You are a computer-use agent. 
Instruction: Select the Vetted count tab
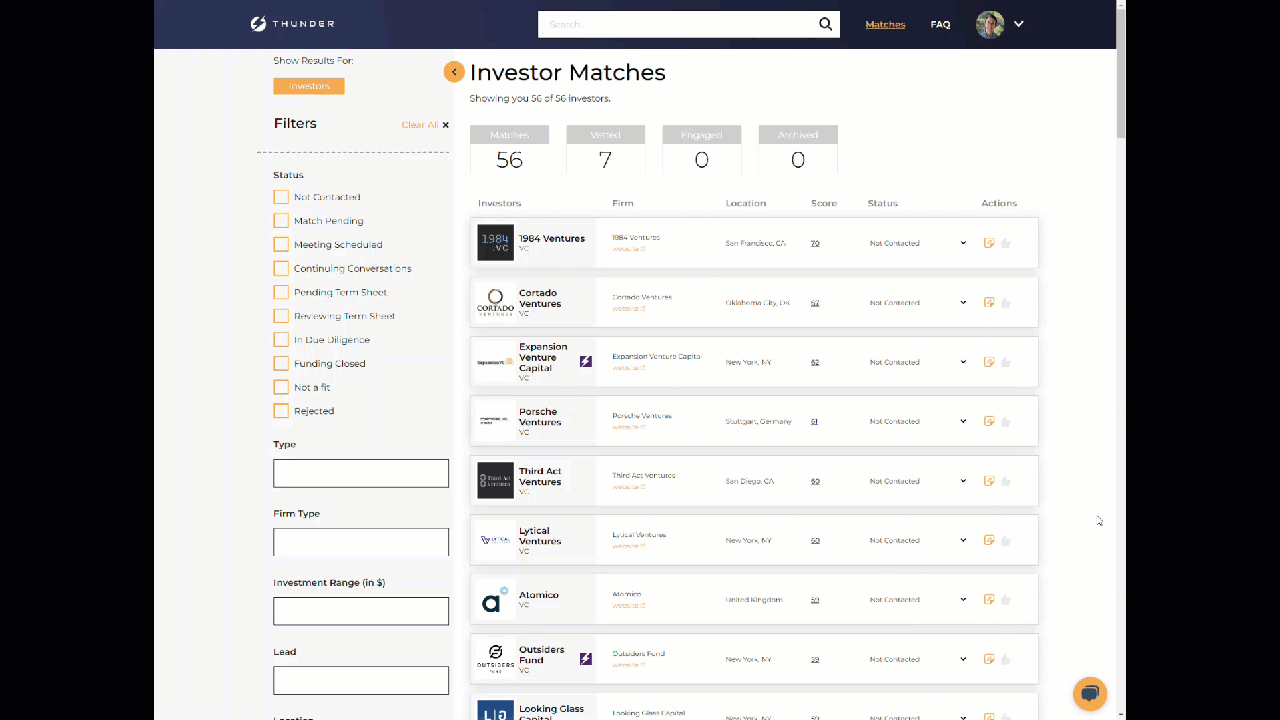point(605,150)
